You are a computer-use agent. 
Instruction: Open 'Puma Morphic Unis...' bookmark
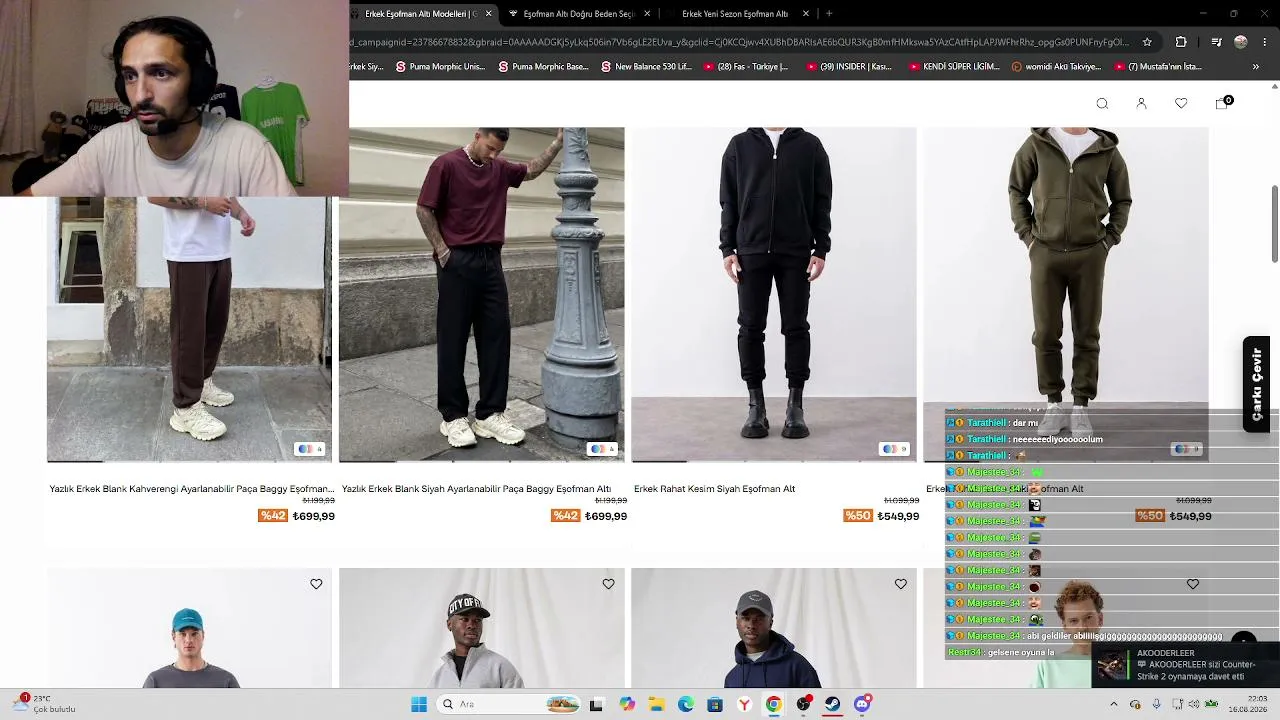pyautogui.click(x=440, y=67)
